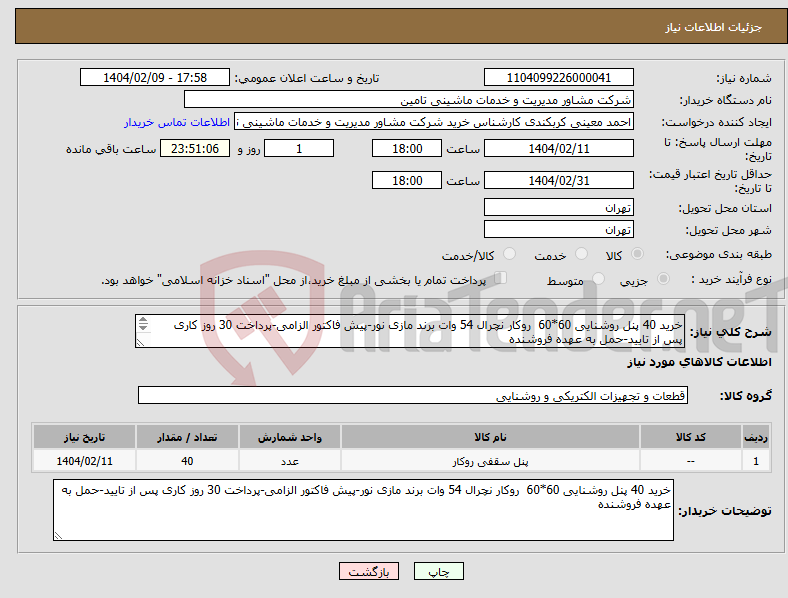788x598 pixels.
Task: Click the تعداد / مقدار column header
Action: [x=187, y=437]
